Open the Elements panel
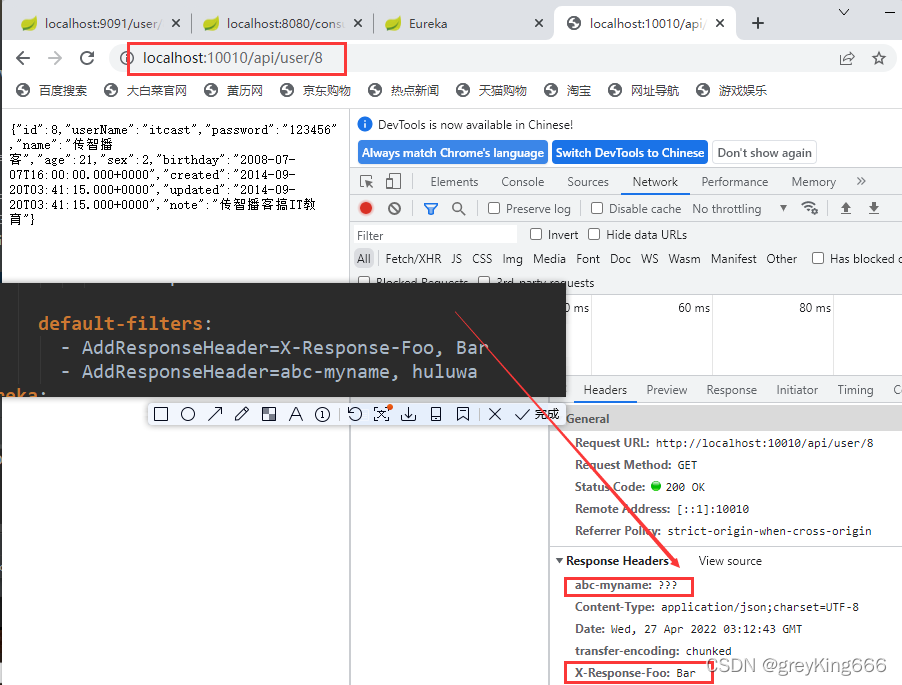The width and height of the screenshot is (902, 685). 454,182
